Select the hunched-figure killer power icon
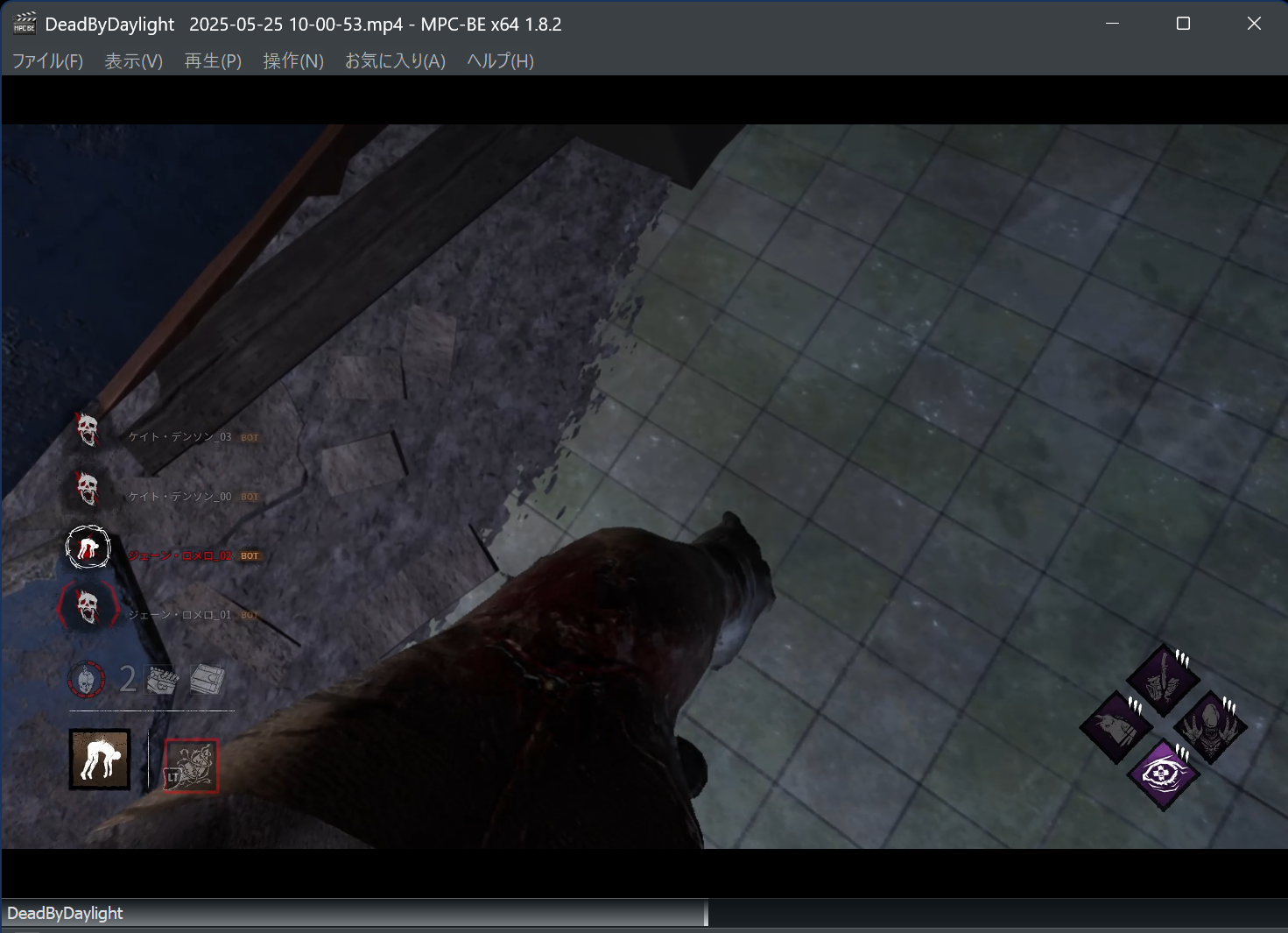The image size is (1288, 933). [x=99, y=759]
